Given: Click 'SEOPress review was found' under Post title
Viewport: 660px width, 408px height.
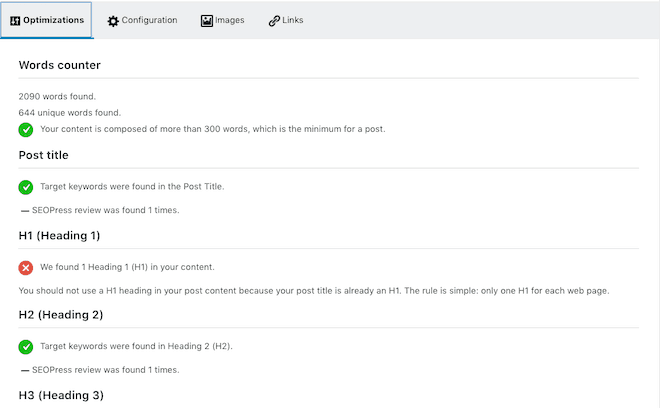Looking at the screenshot, I should (106, 210).
